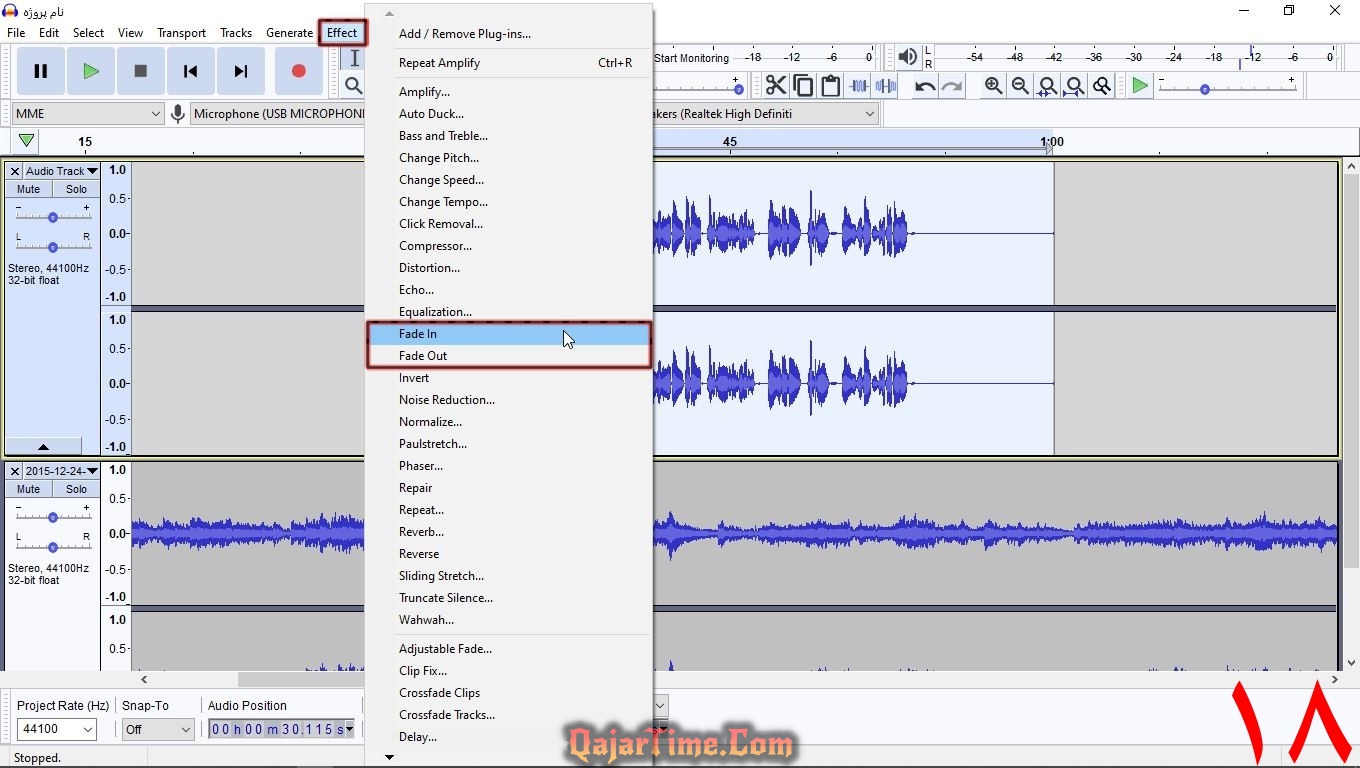The width and height of the screenshot is (1360, 768).
Task: Click the Zoom In magnifier icon
Action: tap(993, 86)
